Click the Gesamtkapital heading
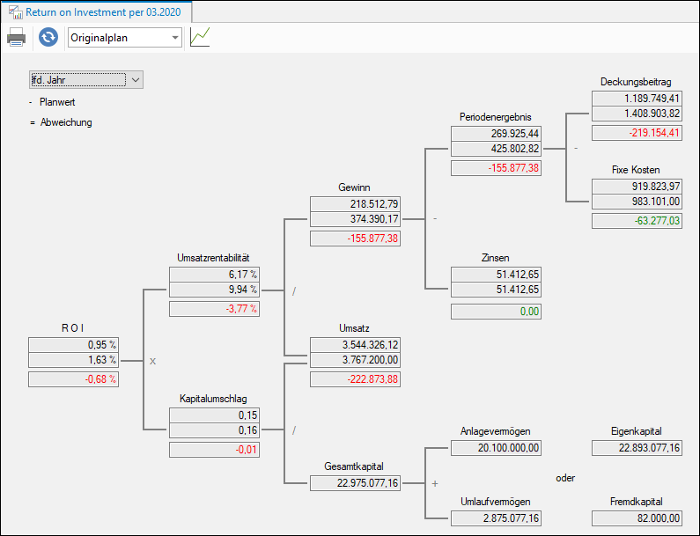This screenshot has height=536, width=700. pyautogui.click(x=354, y=466)
